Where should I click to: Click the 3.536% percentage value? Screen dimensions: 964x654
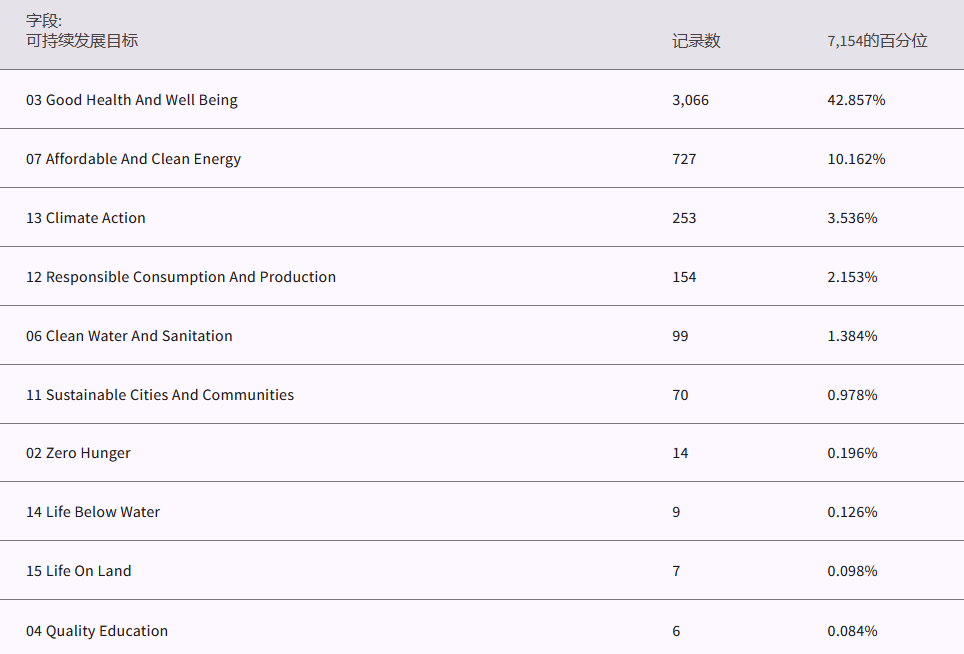[x=852, y=218]
